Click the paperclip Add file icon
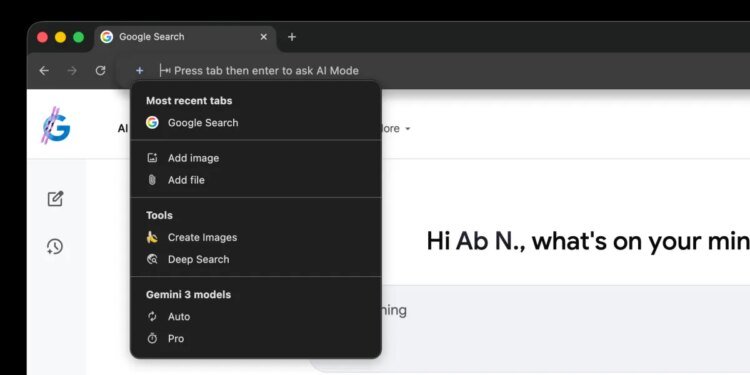 click(152, 180)
